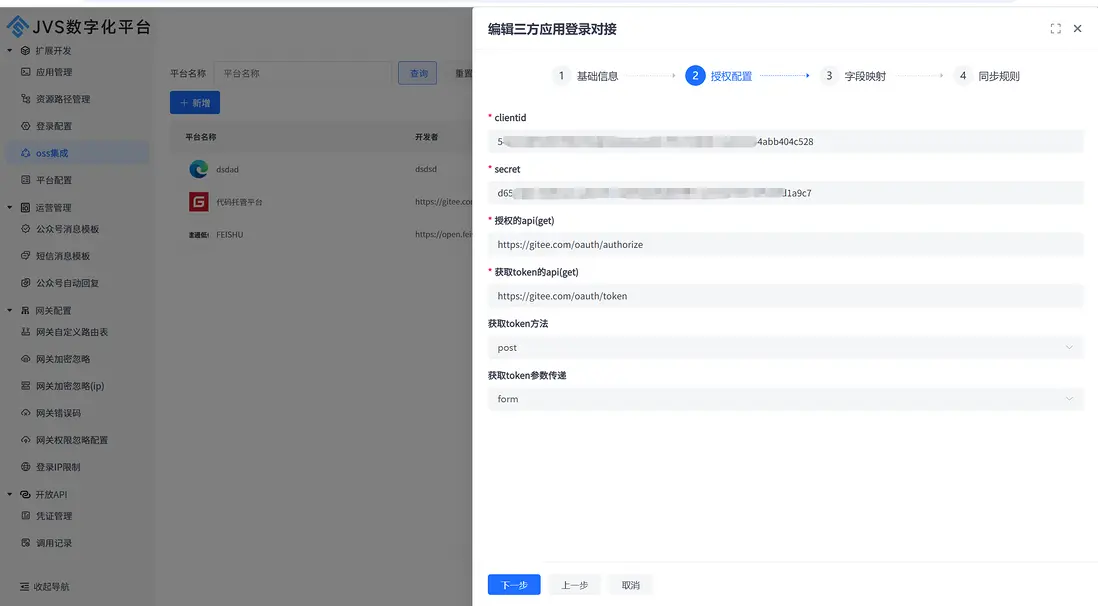Click the 平台配置 sidebar icon
This screenshot has width=1098, height=606.
(26, 180)
